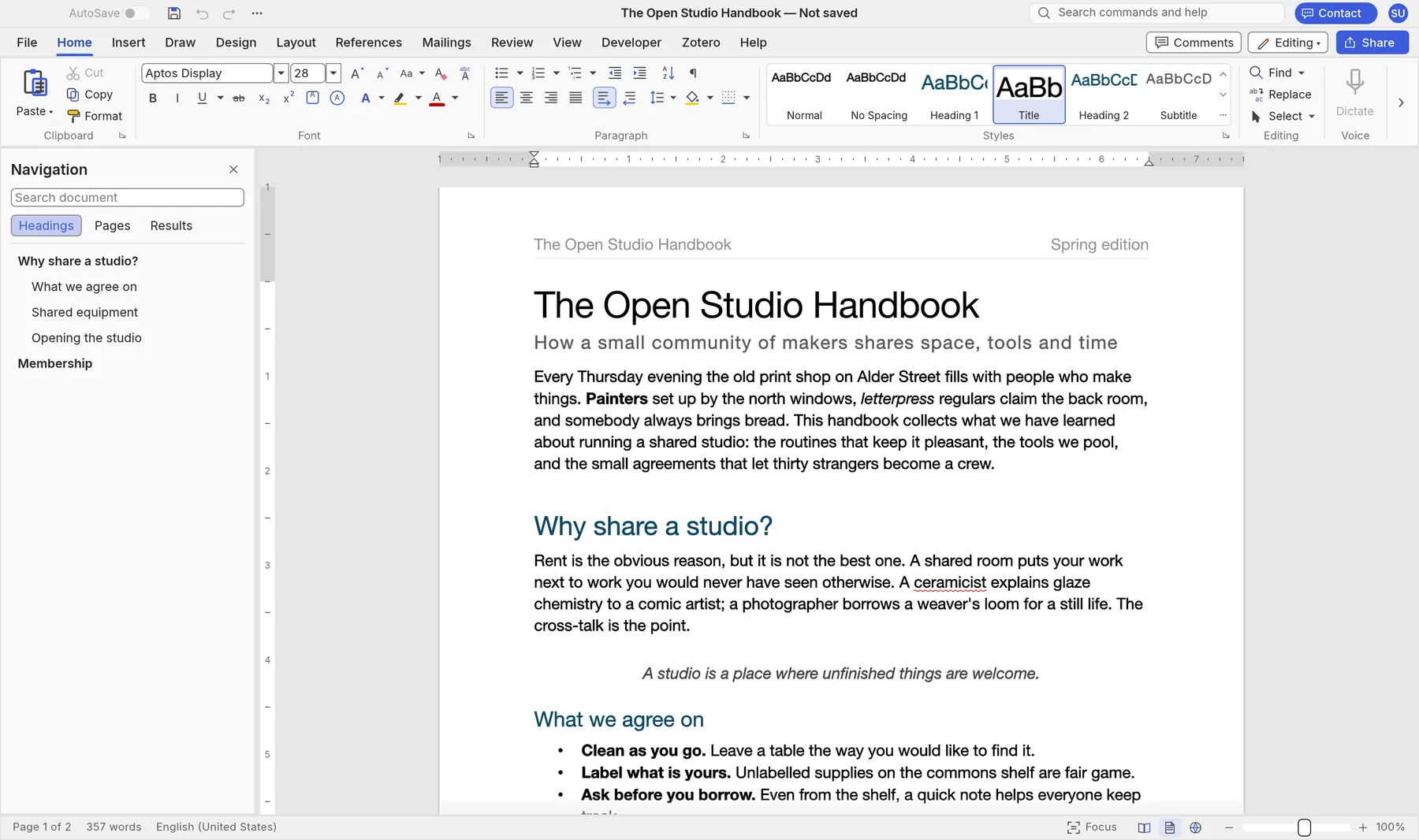This screenshot has height=840, width=1419.
Task: Toggle align left paragraph button
Action: tap(501, 98)
